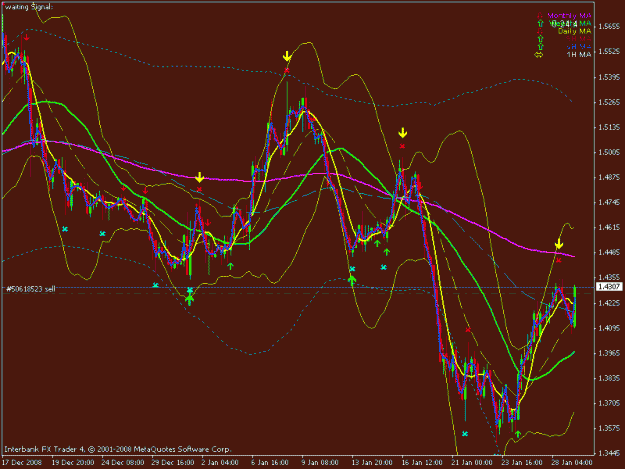Click the green up arrow beside Weekly MA

tap(540, 24)
